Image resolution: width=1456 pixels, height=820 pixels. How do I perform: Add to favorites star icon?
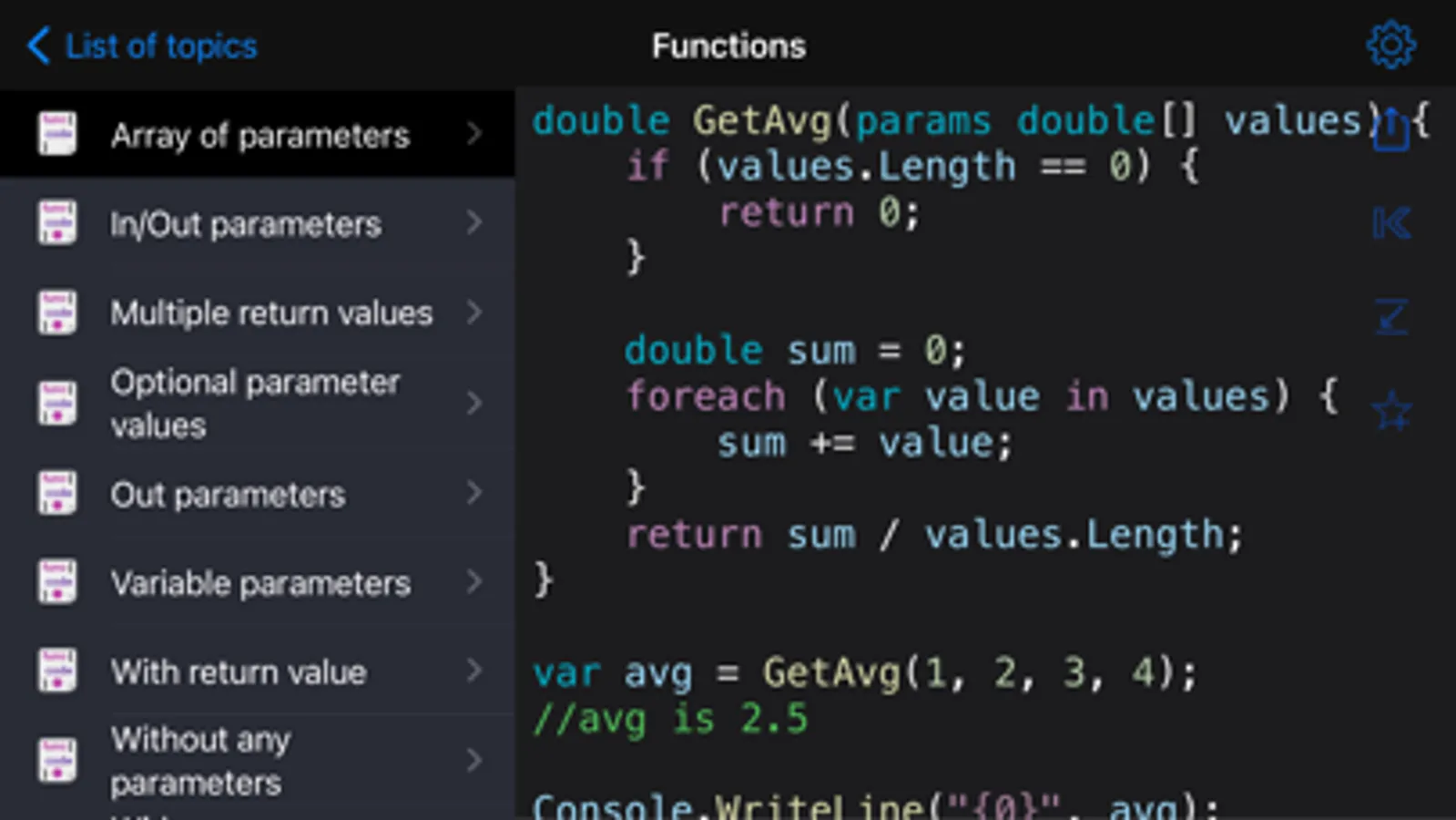(x=1391, y=410)
